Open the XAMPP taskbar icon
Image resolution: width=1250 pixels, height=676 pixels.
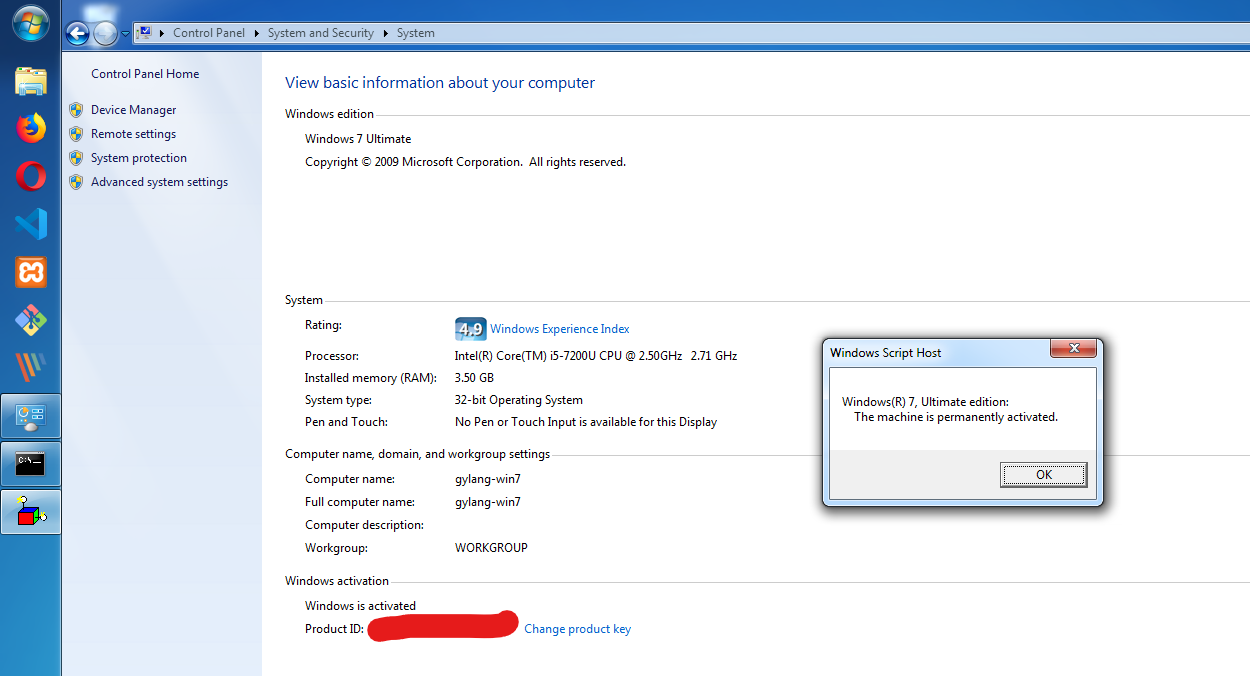(31, 272)
